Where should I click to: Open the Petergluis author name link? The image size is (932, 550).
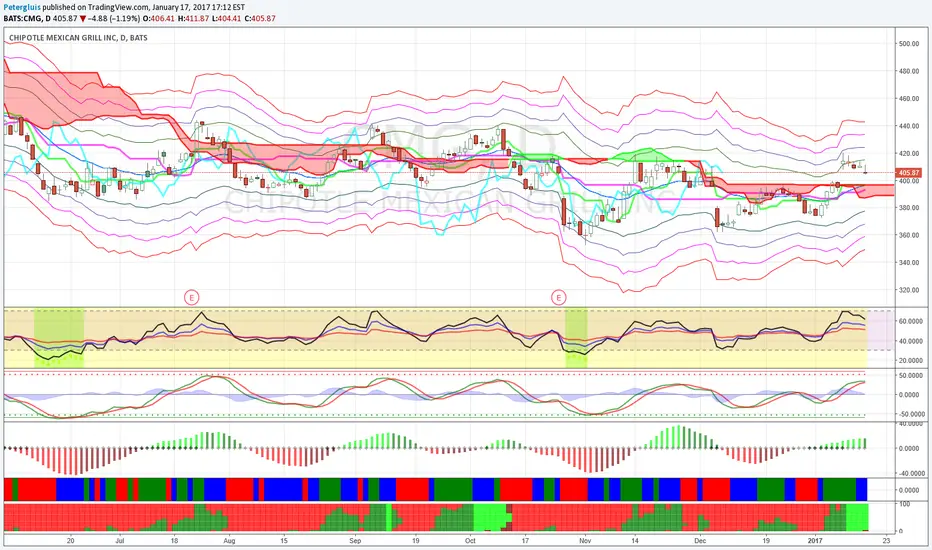(x=21, y=8)
